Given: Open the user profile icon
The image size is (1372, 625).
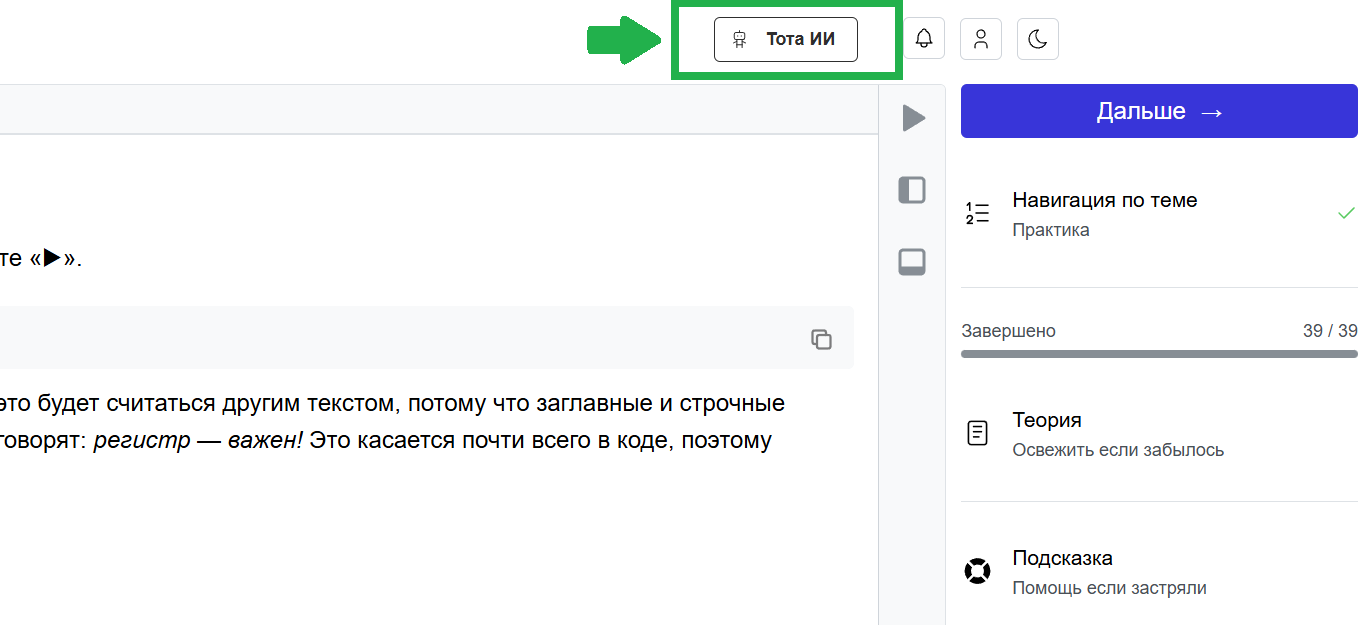Looking at the screenshot, I should point(981,40).
